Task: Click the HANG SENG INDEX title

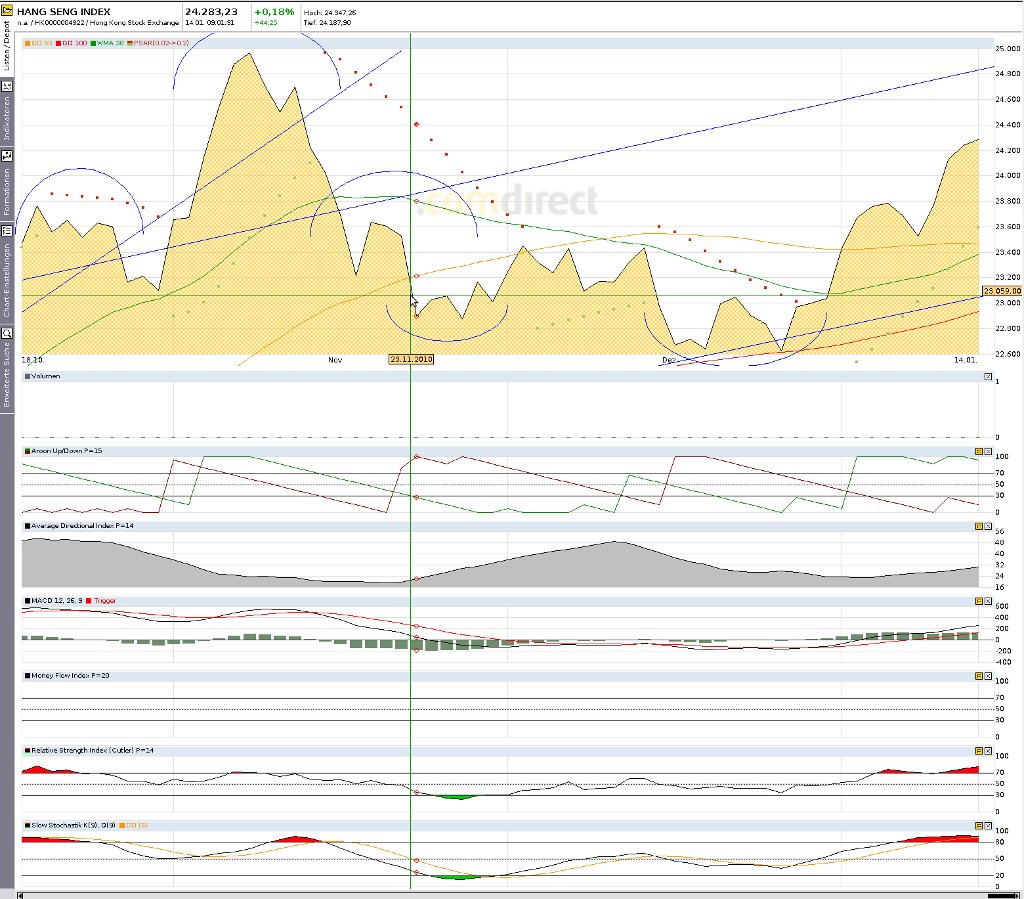Action: point(64,12)
